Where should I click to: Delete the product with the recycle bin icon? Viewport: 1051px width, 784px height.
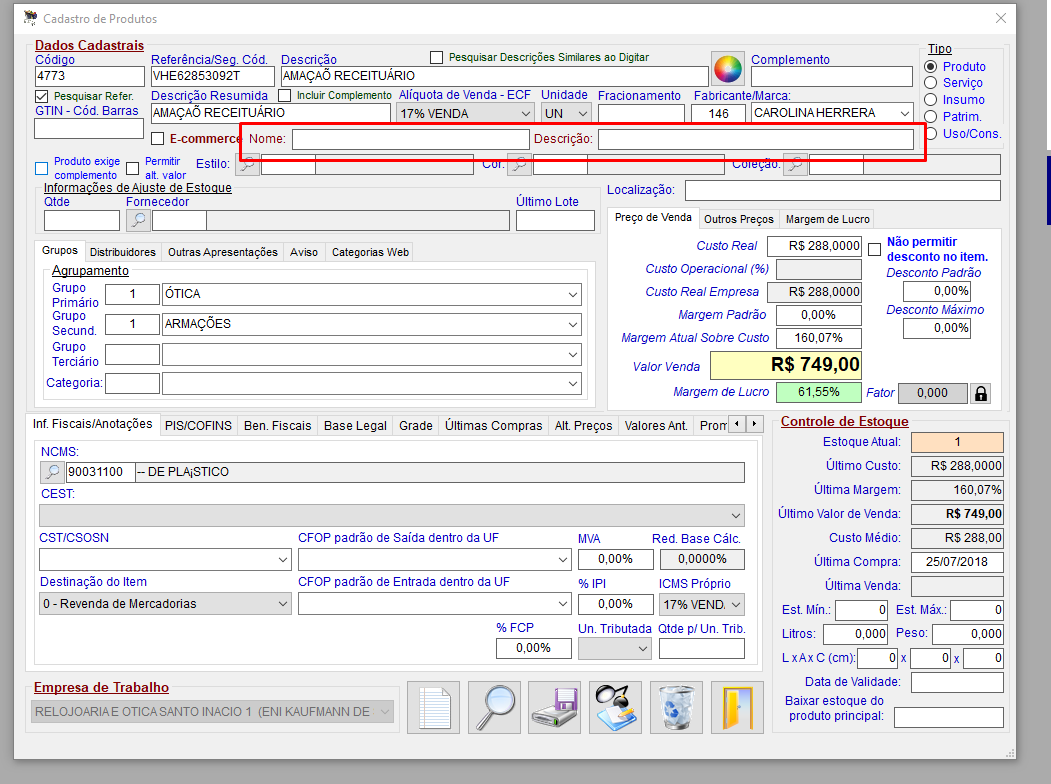[676, 708]
